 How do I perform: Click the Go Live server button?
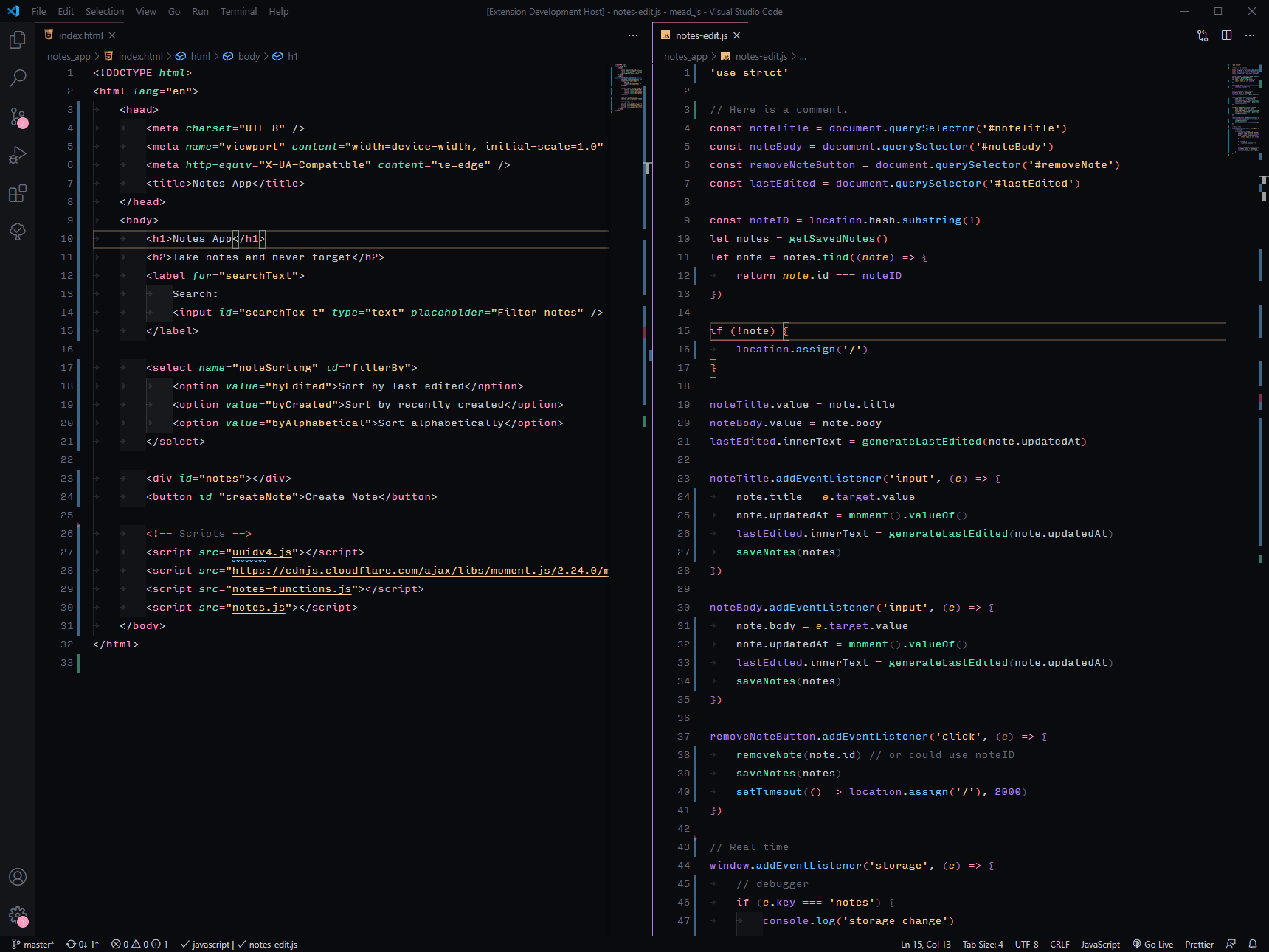(x=1153, y=944)
